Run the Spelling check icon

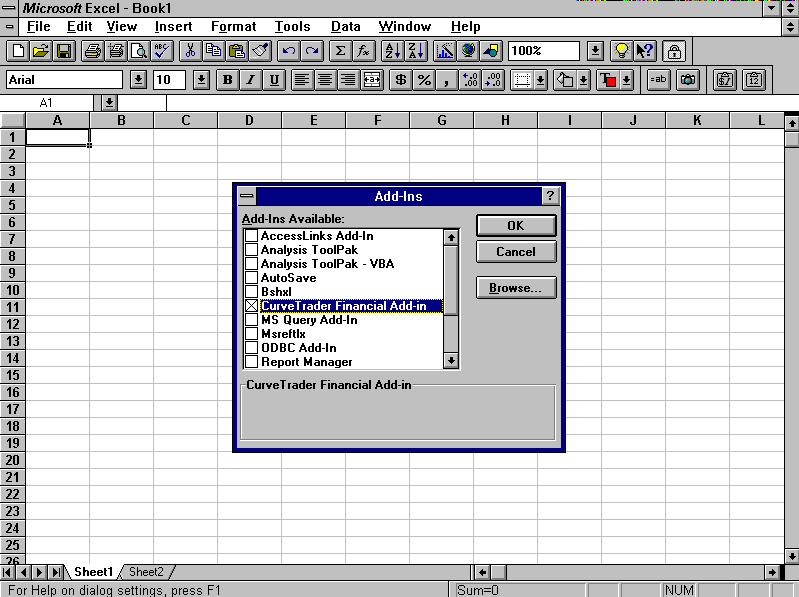coord(162,51)
